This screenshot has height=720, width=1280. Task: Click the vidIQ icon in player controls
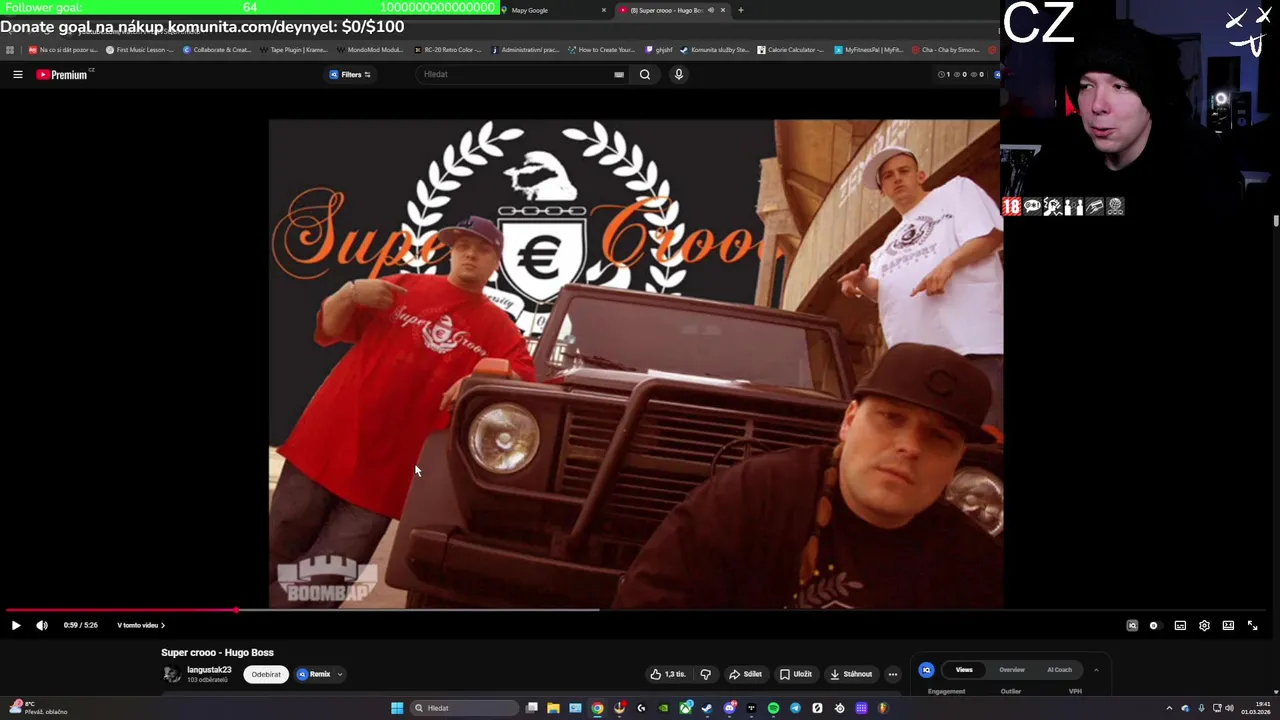click(1132, 625)
